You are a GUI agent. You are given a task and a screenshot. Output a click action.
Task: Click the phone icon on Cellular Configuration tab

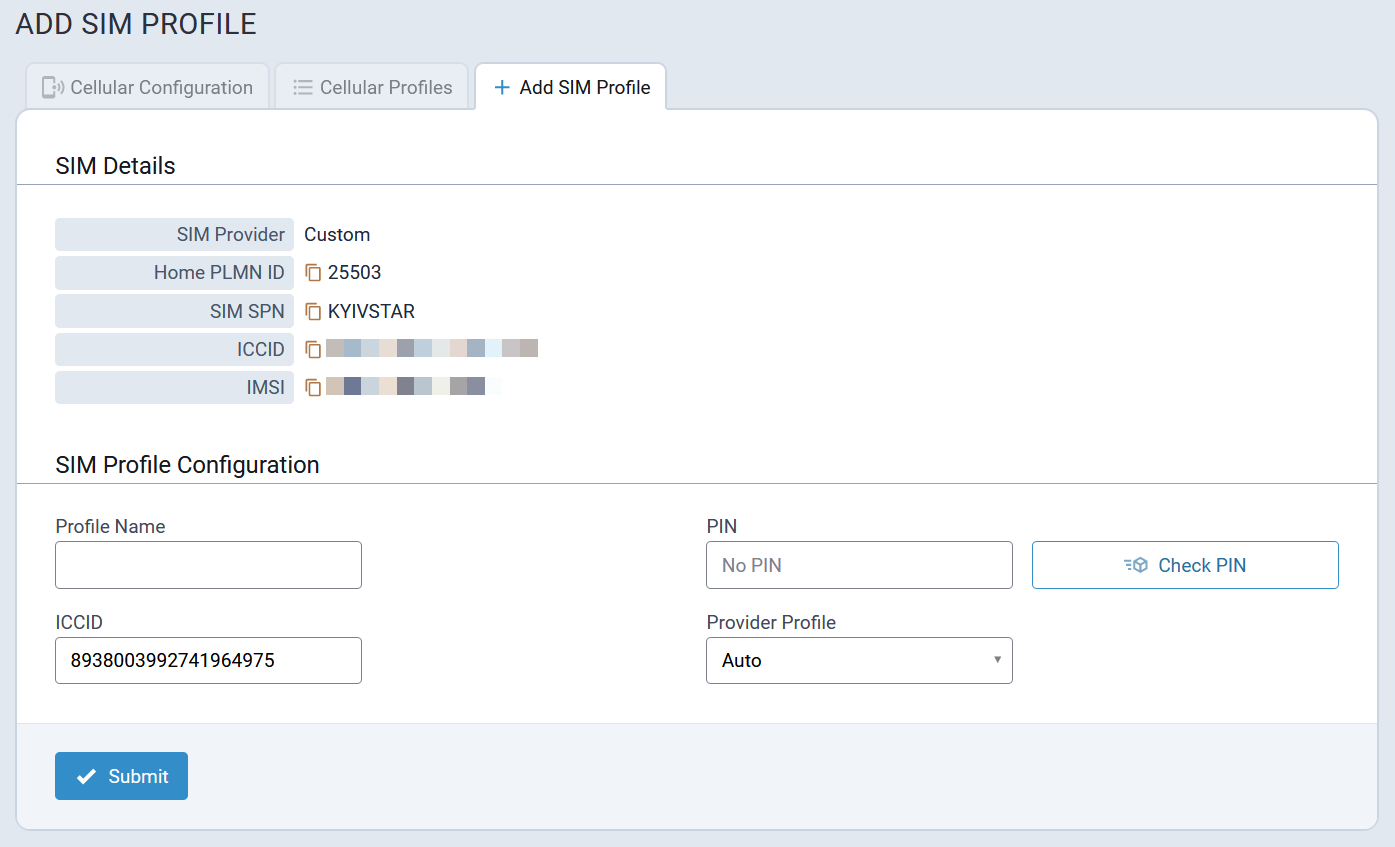tap(52, 88)
